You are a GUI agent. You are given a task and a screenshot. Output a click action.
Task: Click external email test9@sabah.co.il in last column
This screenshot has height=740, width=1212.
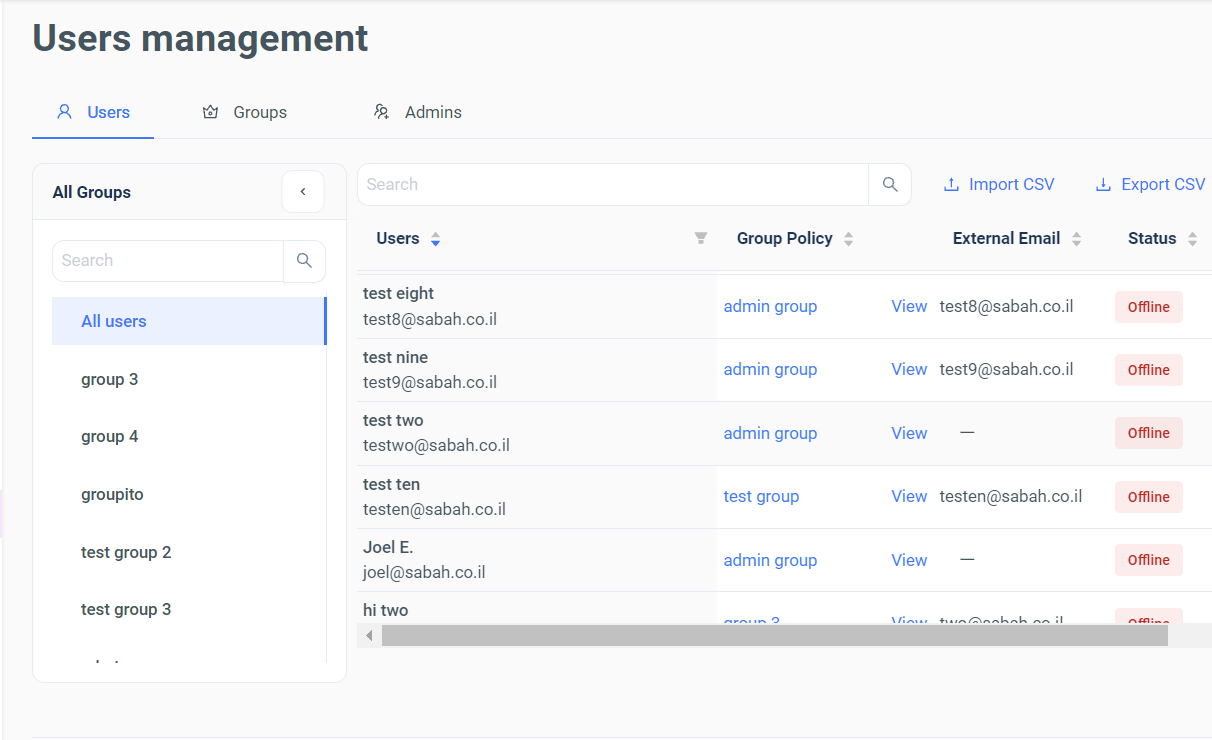[1007, 369]
